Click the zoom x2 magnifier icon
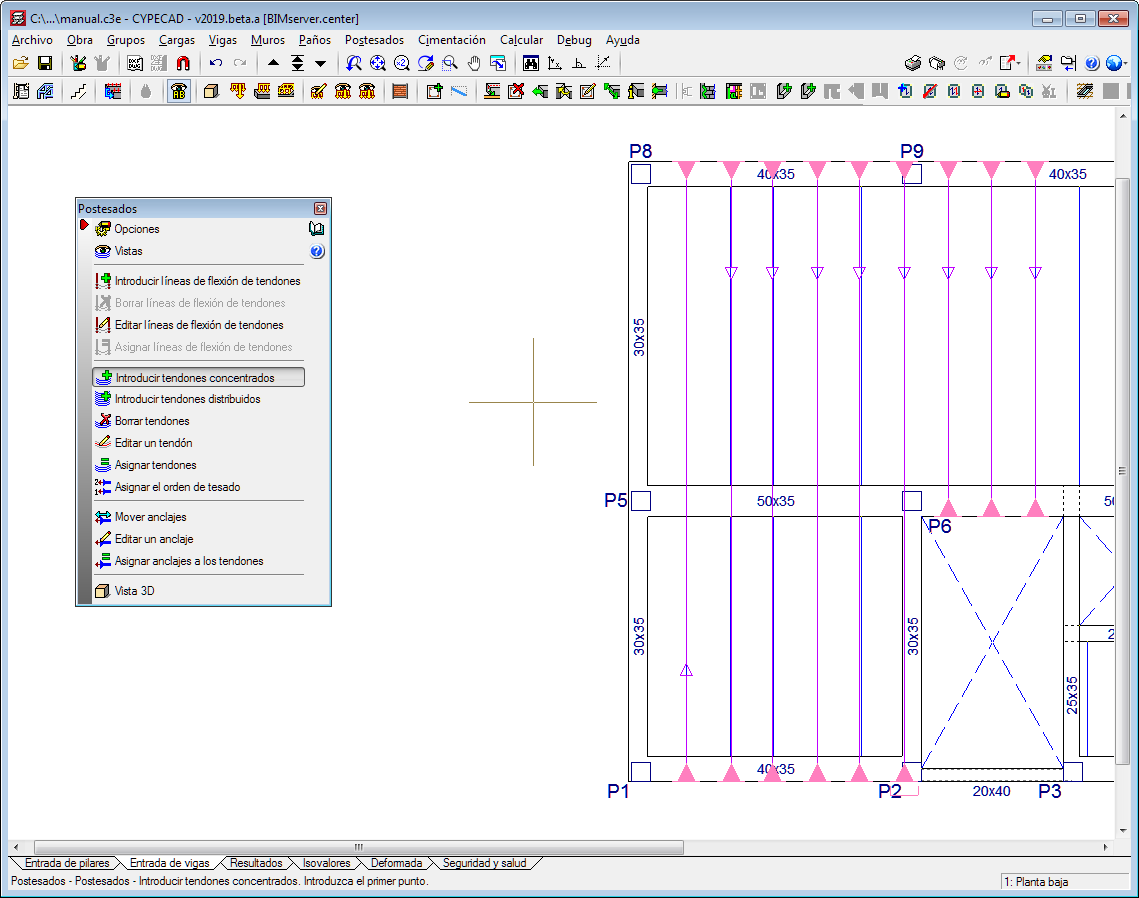This screenshot has height=898, width=1139. click(402, 63)
